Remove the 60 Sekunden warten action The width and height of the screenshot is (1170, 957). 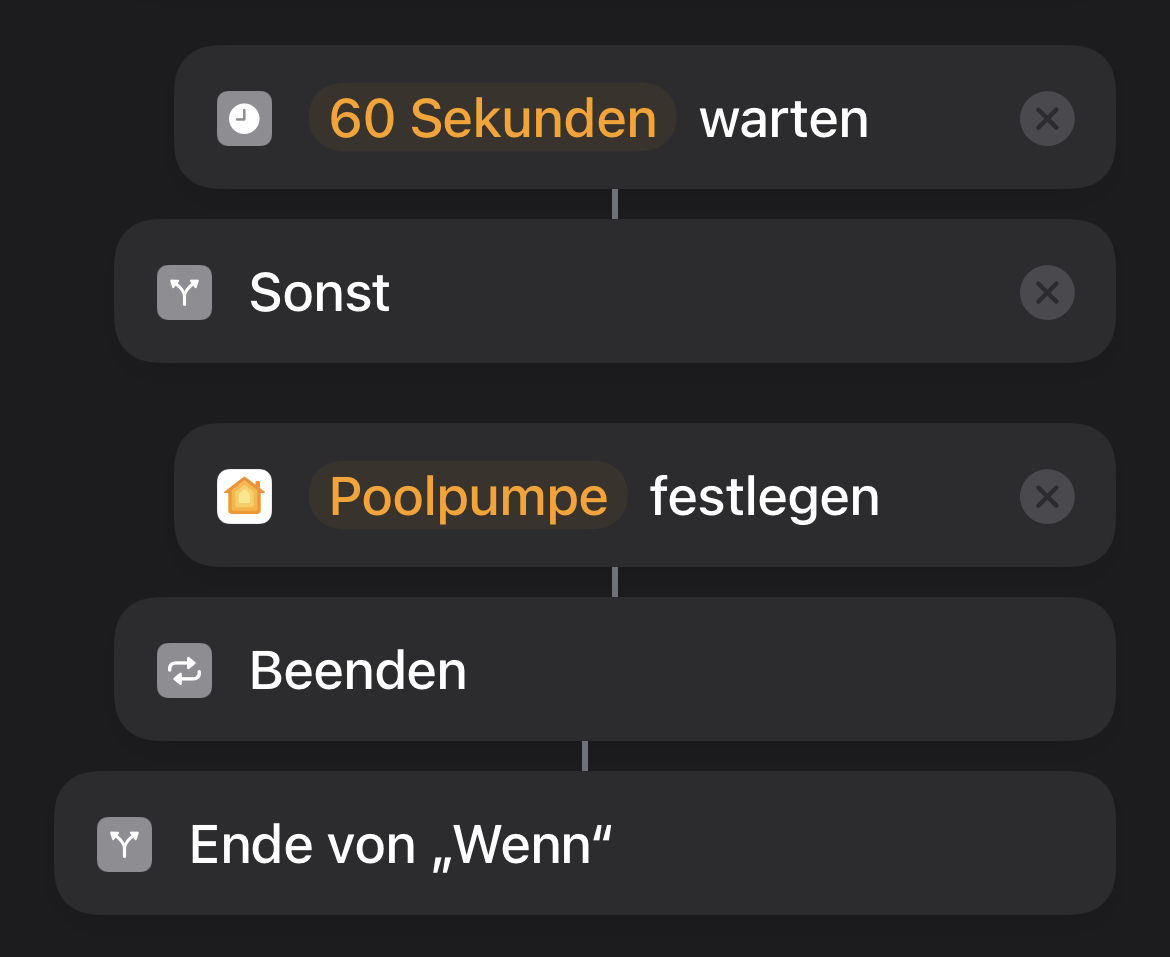(x=1047, y=120)
